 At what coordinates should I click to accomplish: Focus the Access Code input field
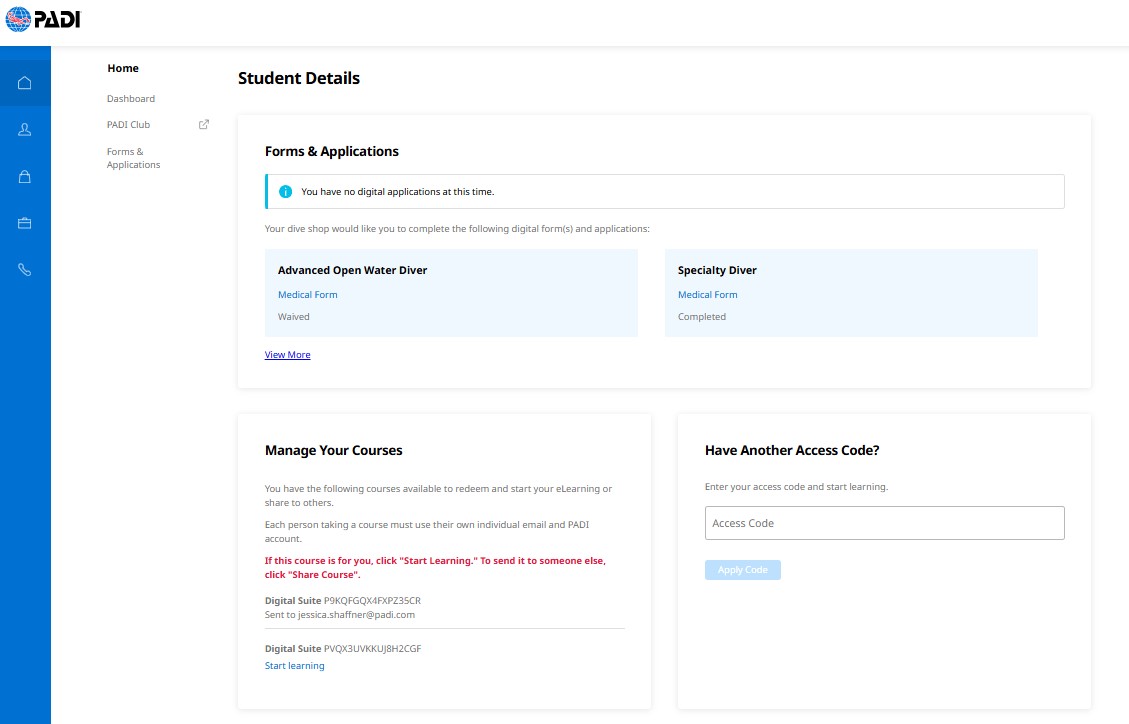[x=884, y=523]
